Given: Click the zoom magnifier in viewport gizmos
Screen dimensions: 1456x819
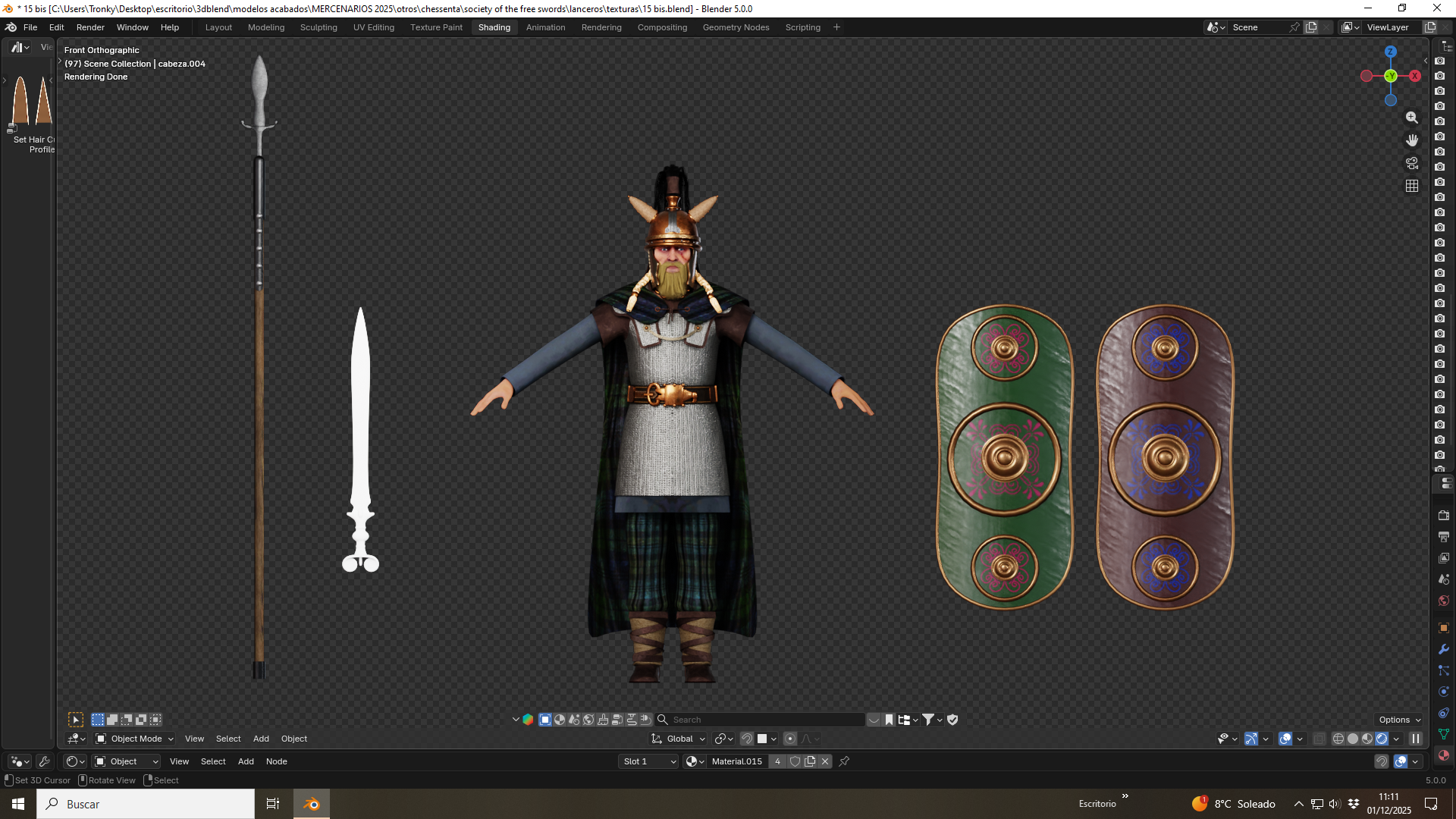Looking at the screenshot, I should point(1412,118).
